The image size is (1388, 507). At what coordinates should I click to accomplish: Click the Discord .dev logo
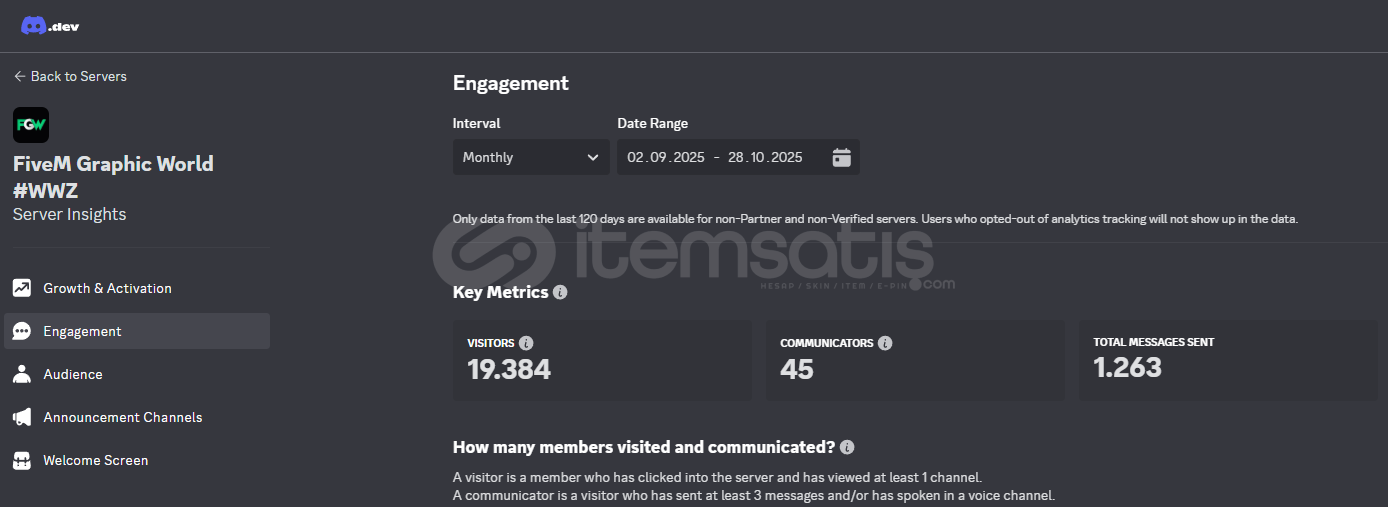[49, 26]
